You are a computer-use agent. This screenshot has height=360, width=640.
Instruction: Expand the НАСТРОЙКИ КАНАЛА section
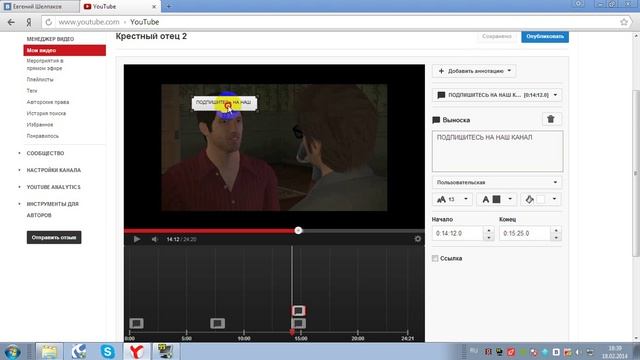pyautogui.click(x=53, y=170)
